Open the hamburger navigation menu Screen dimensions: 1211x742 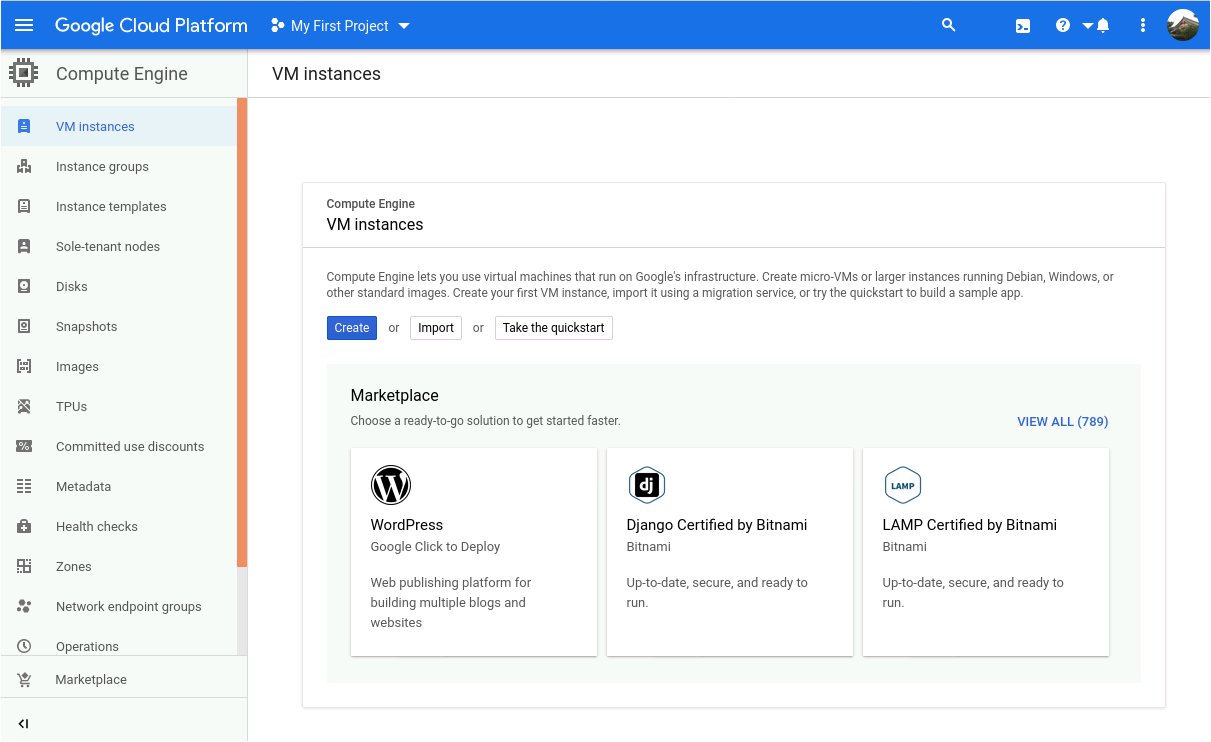pyautogui.click(x=24, y=25)
